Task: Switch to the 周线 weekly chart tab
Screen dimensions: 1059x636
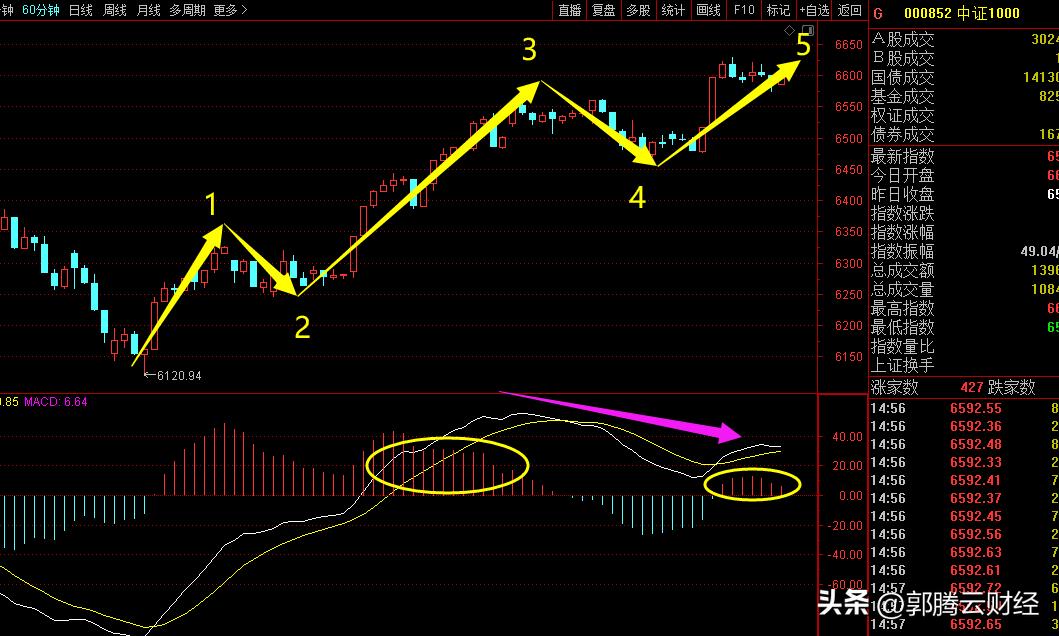Action: click(x=115, y=10)
